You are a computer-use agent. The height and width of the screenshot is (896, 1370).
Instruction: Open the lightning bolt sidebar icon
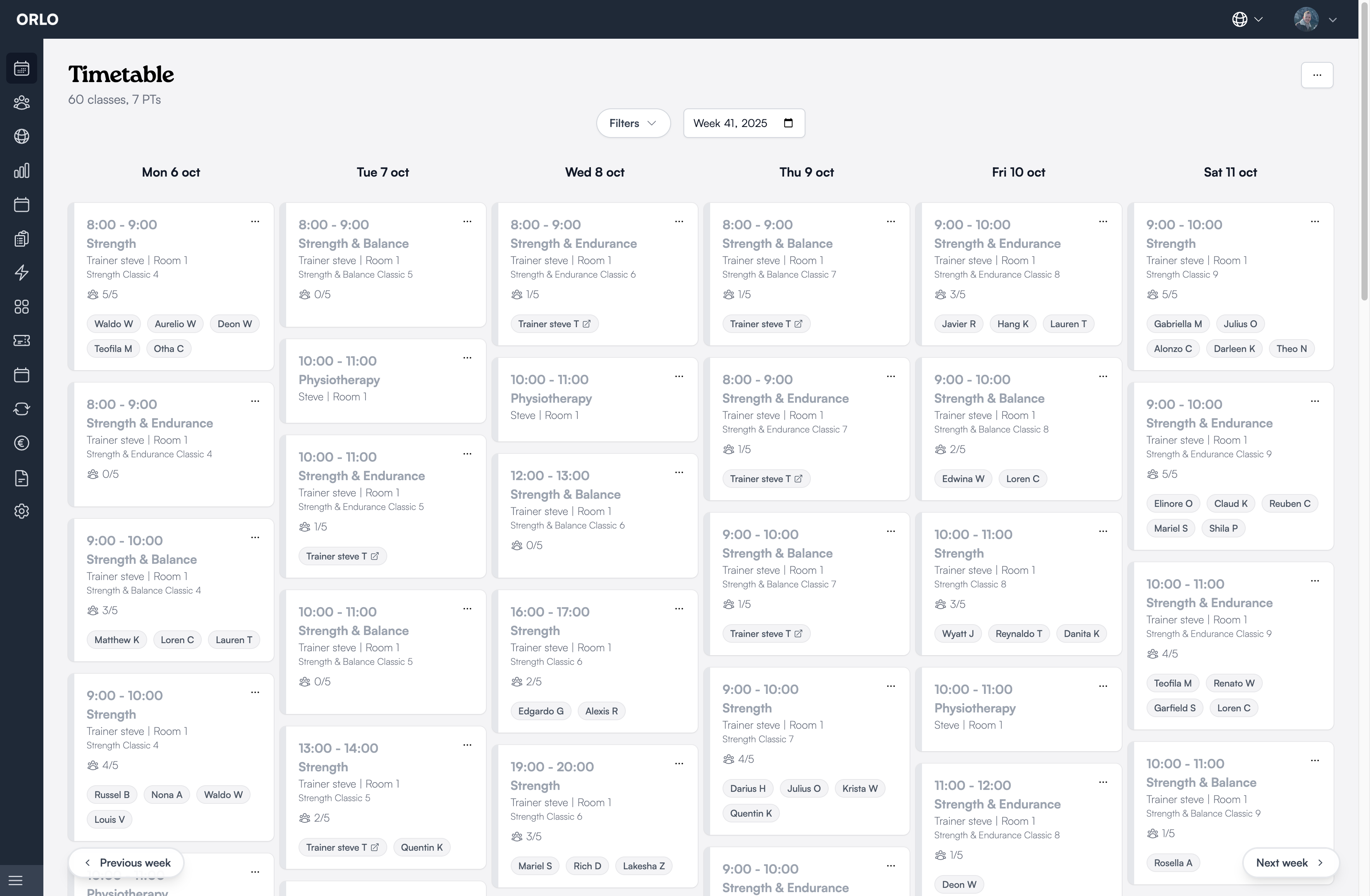21,273
